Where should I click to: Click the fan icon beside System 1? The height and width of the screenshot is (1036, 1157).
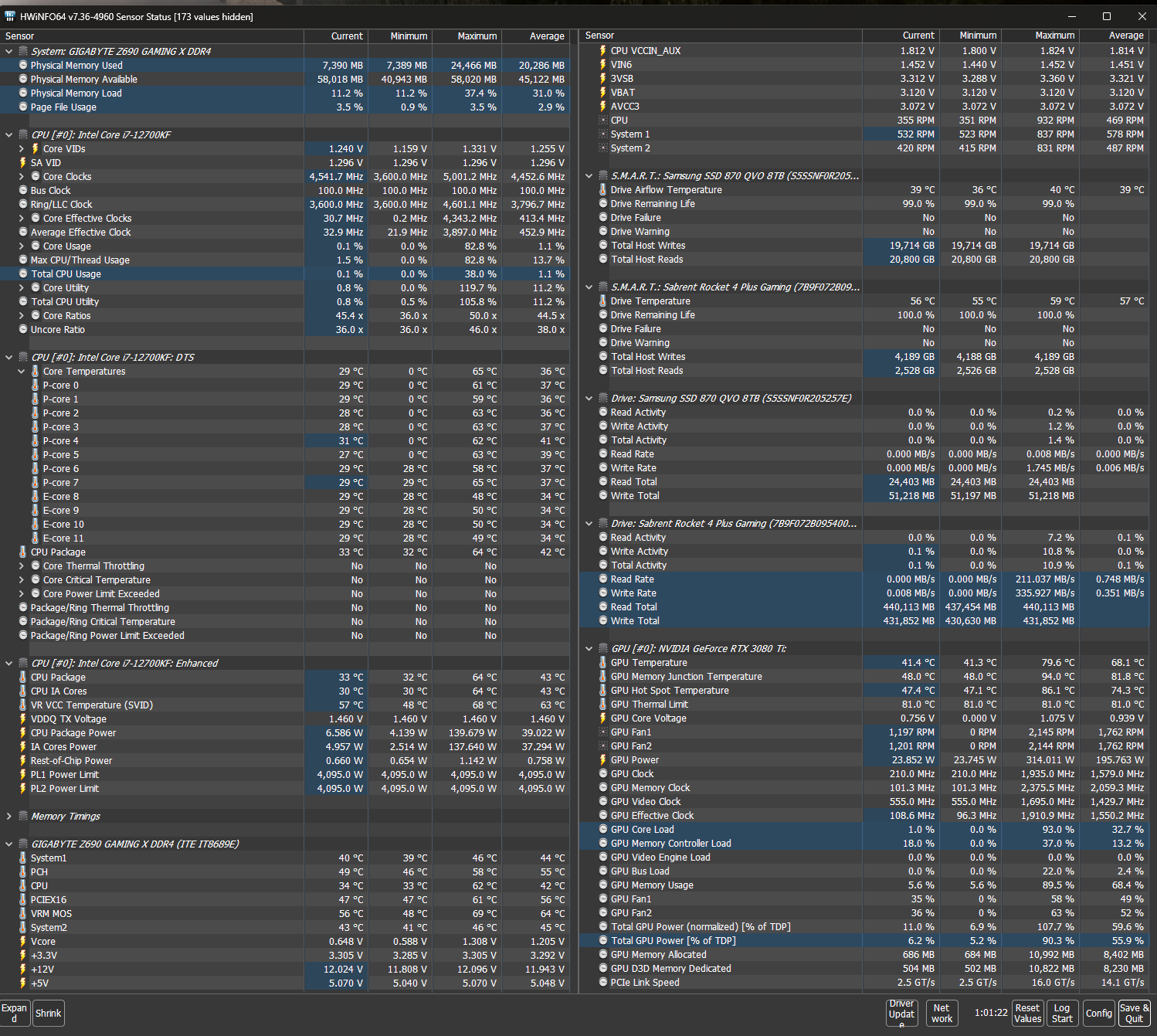(603, 134)
